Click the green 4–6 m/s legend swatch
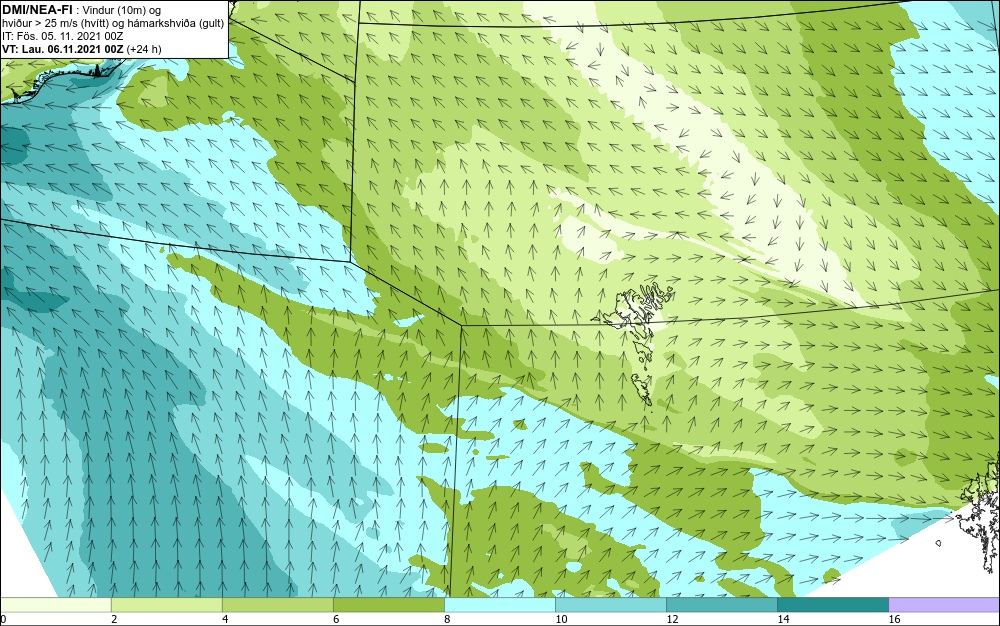The image size is (1000, 626). tap(277, 605)
